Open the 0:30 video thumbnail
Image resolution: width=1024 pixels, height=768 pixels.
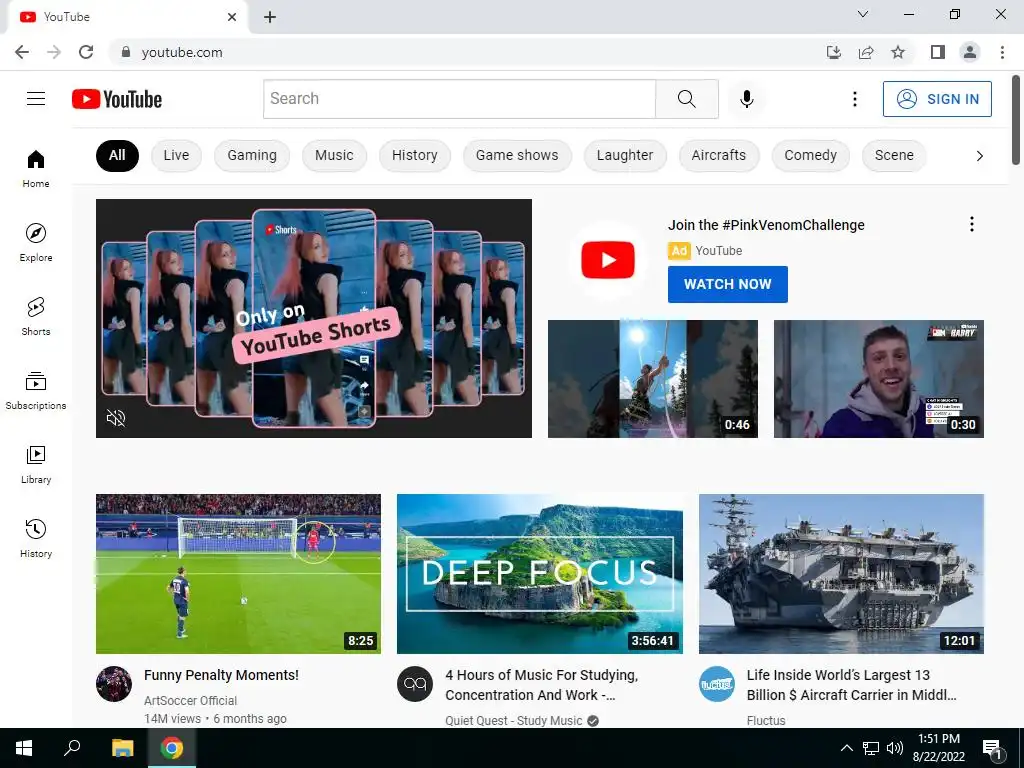point(878,379)
